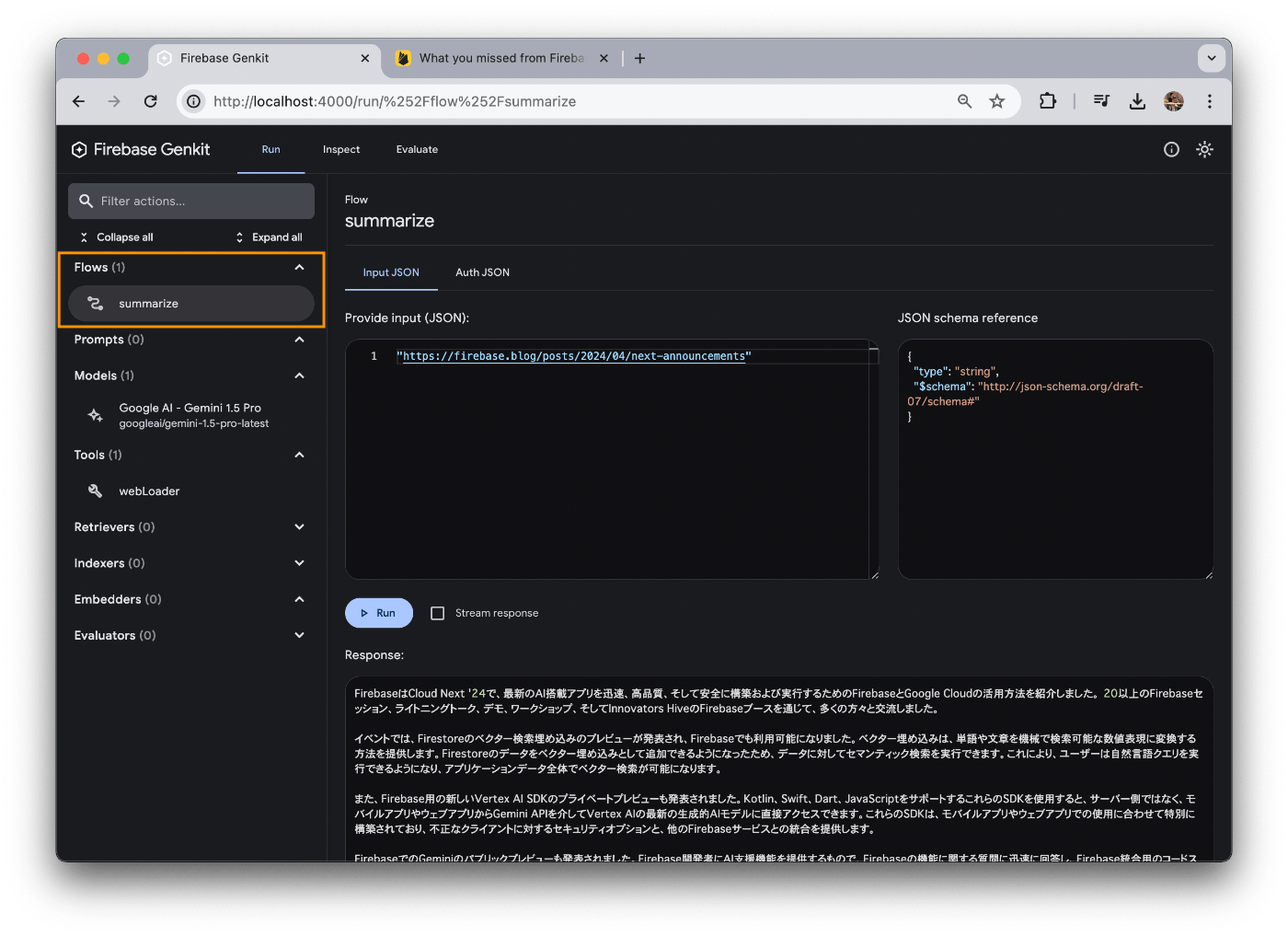Click the Flows (1) heading
This screenshot has width=1288, height=936.
(x=99, y=267)
